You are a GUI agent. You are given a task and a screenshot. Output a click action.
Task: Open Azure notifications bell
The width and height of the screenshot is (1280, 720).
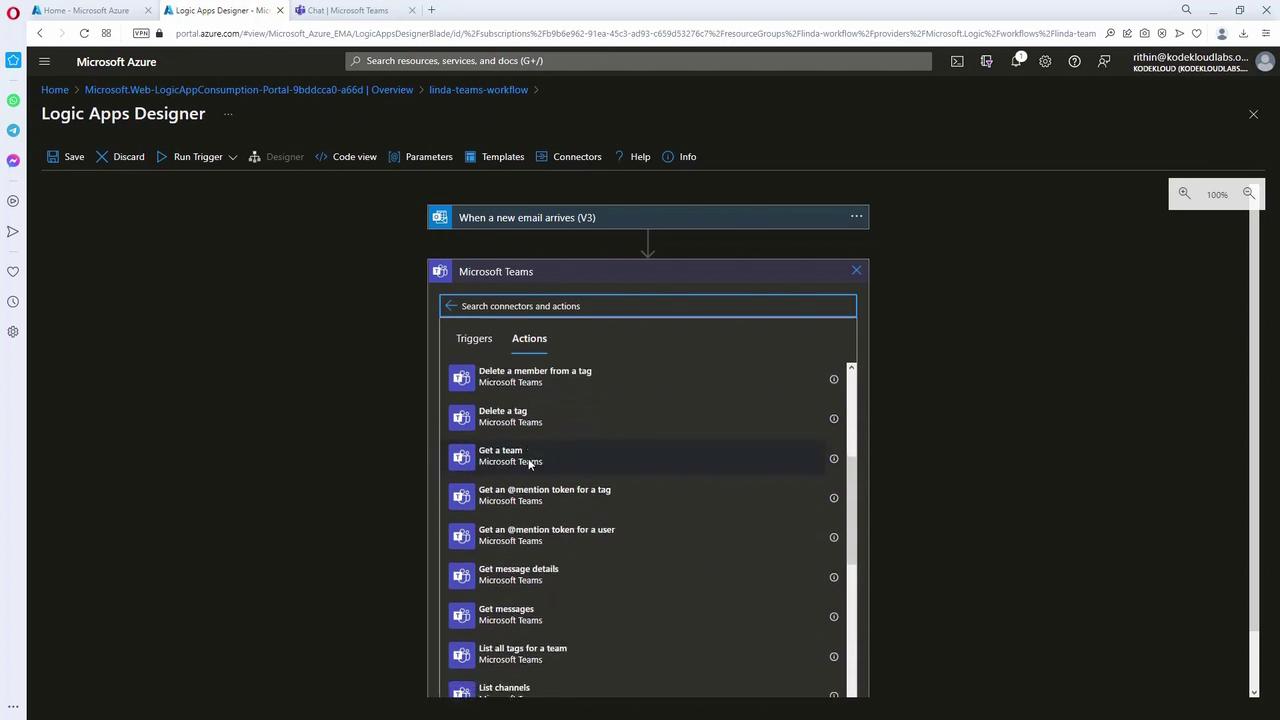click(1016, 61)
